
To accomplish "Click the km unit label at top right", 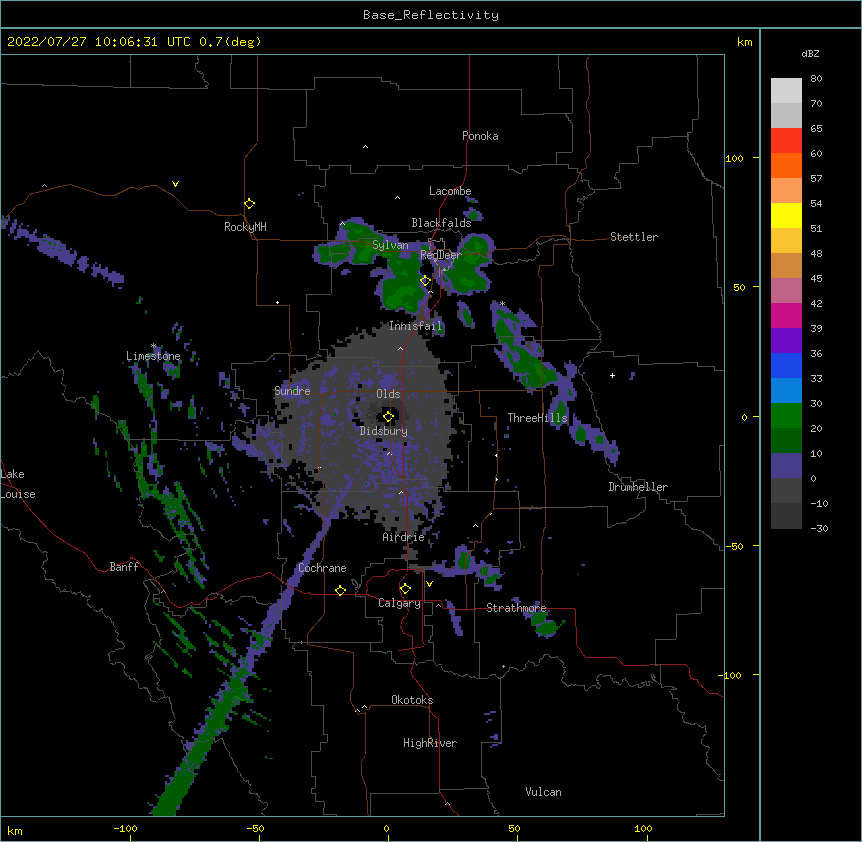I will point(745,42).
